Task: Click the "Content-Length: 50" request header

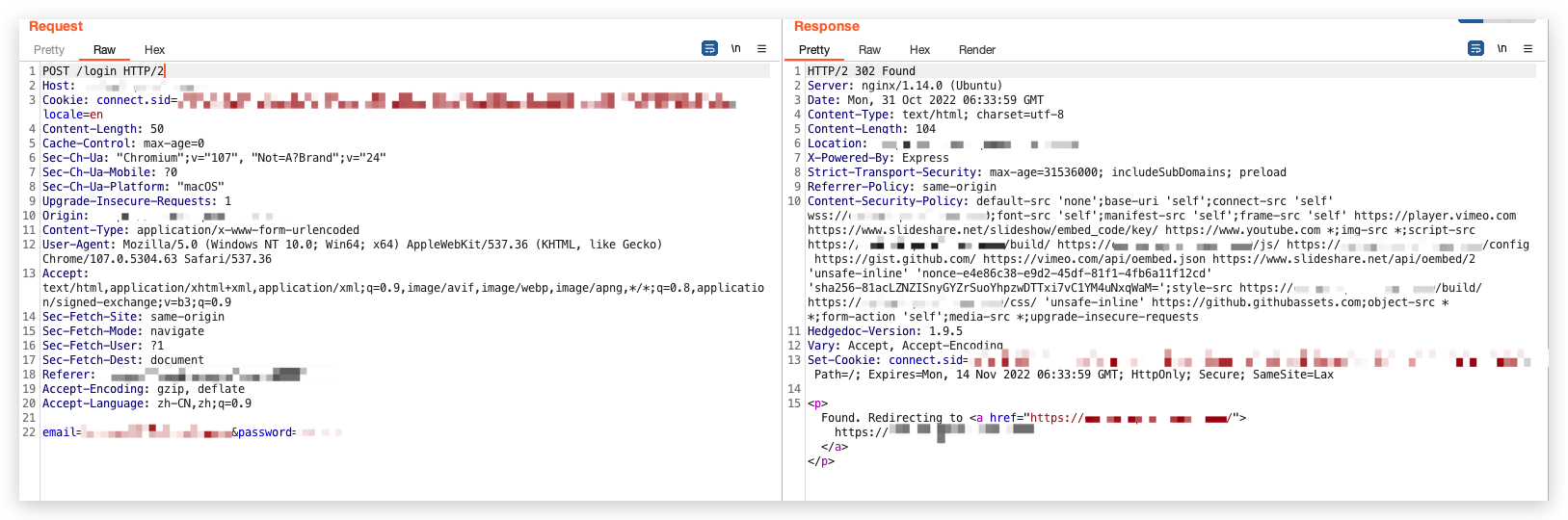Action: coord(103,129)
